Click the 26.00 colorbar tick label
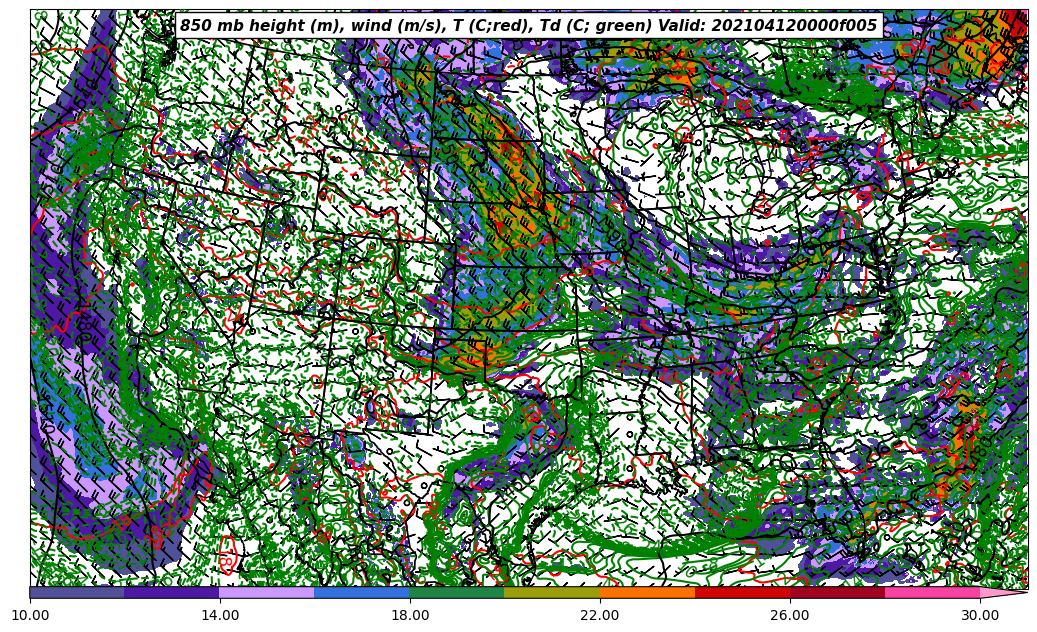This screenshot has width=1037, height=632. 790,616
